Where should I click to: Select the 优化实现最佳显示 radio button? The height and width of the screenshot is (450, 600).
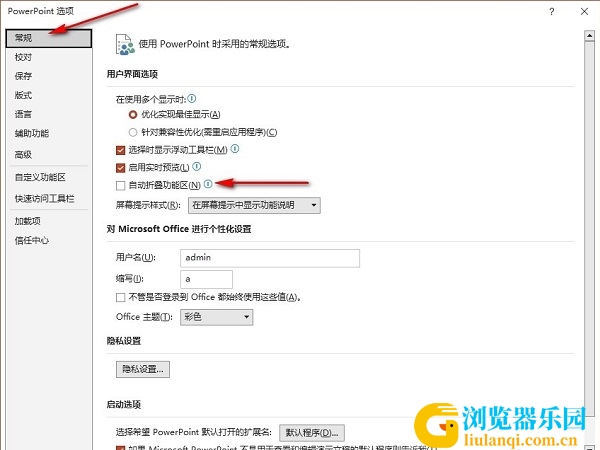tap(133, 114)
